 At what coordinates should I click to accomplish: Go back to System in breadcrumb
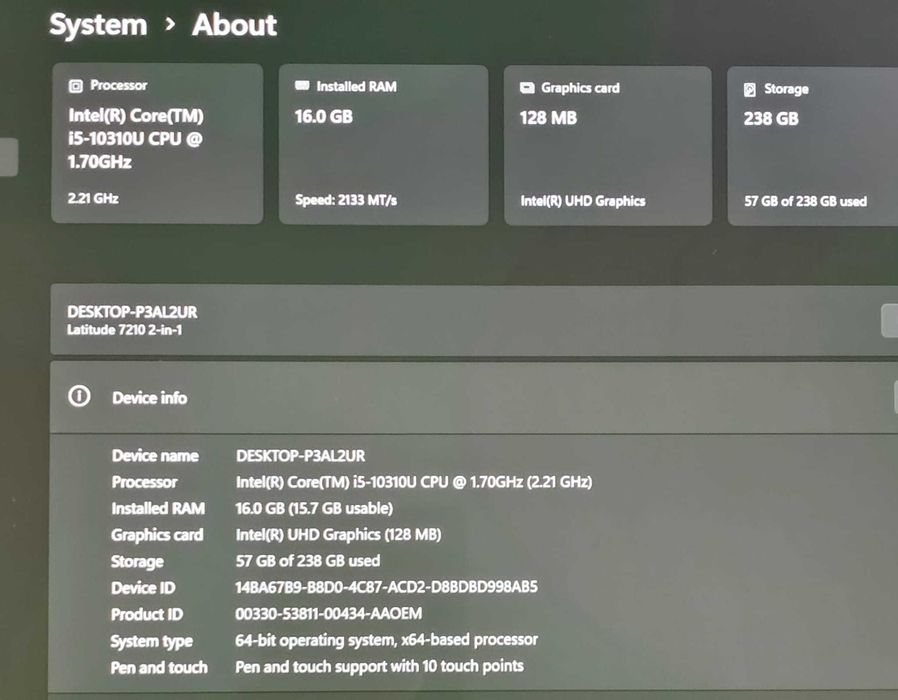(98, 25)
